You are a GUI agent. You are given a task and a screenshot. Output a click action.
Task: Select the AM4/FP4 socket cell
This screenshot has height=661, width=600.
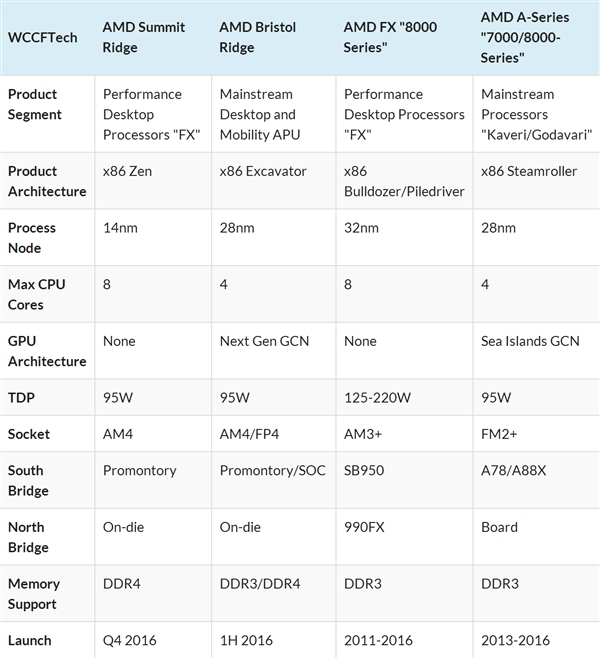(x=249, y=435)
